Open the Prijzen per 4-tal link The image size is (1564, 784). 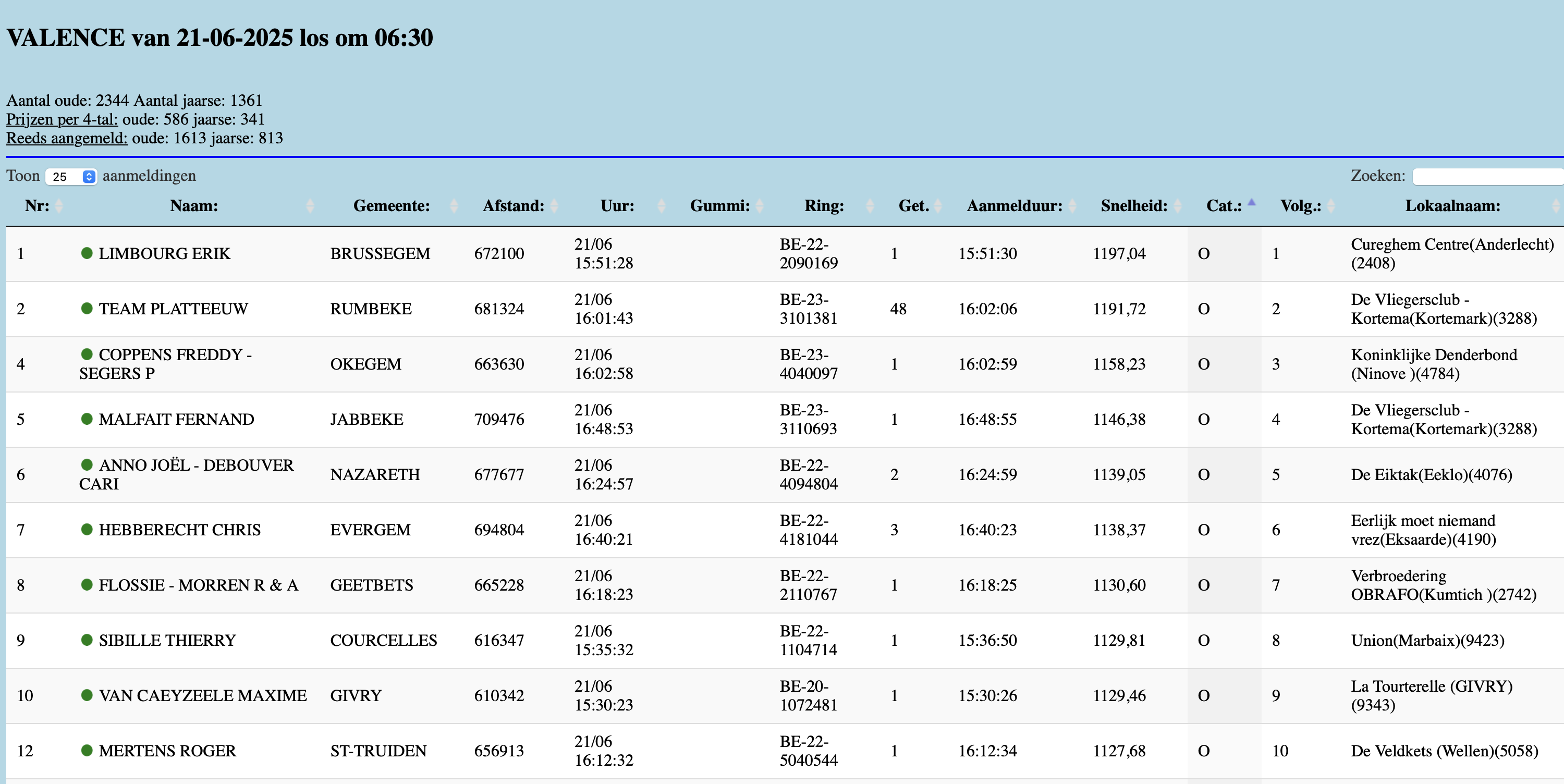[62, 119]
